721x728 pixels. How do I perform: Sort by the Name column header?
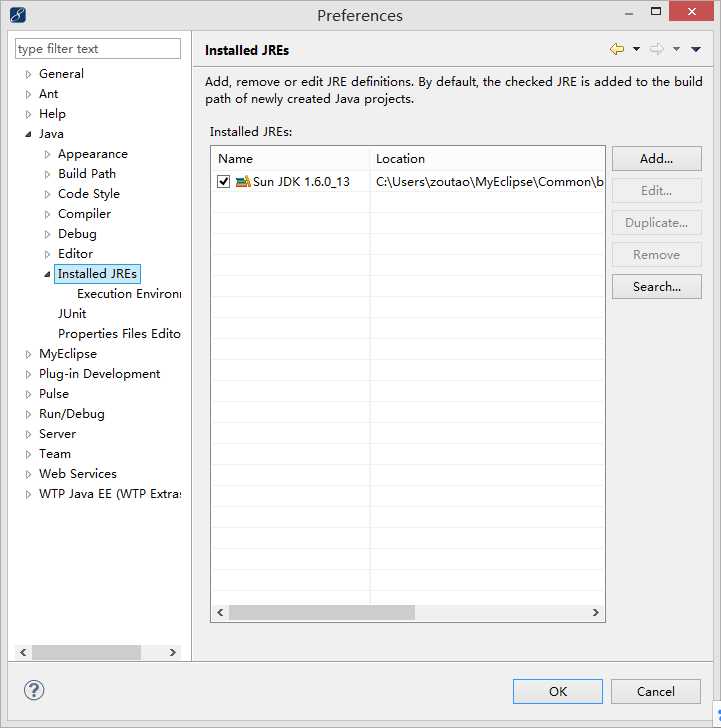pyautogui.click(x=291, y=159)
